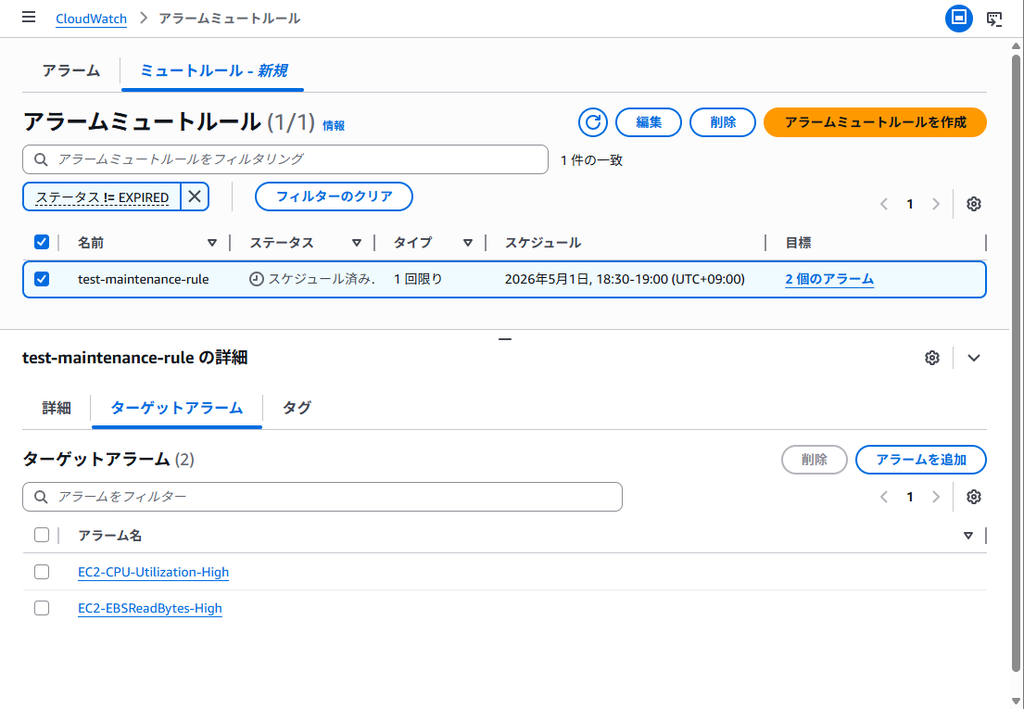Open the 情報 info link
Screen dimensions: 1024x709
(334, 126)
